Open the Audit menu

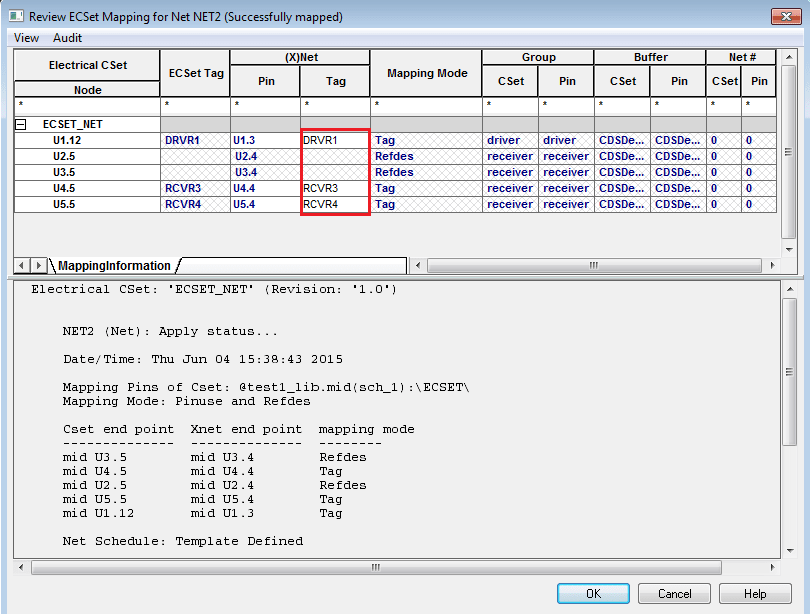point(67,38)
